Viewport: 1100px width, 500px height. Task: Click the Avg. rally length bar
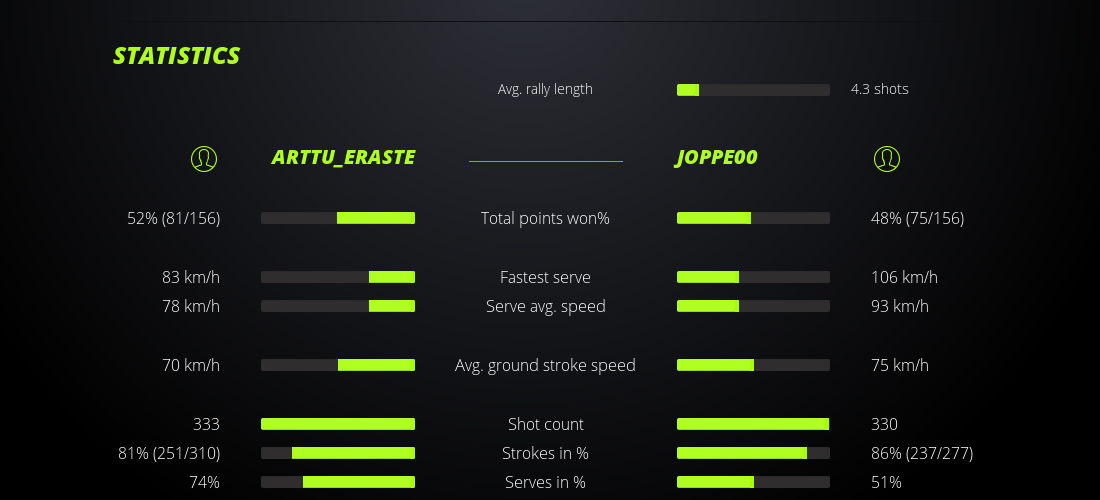(x=753, y=90)
